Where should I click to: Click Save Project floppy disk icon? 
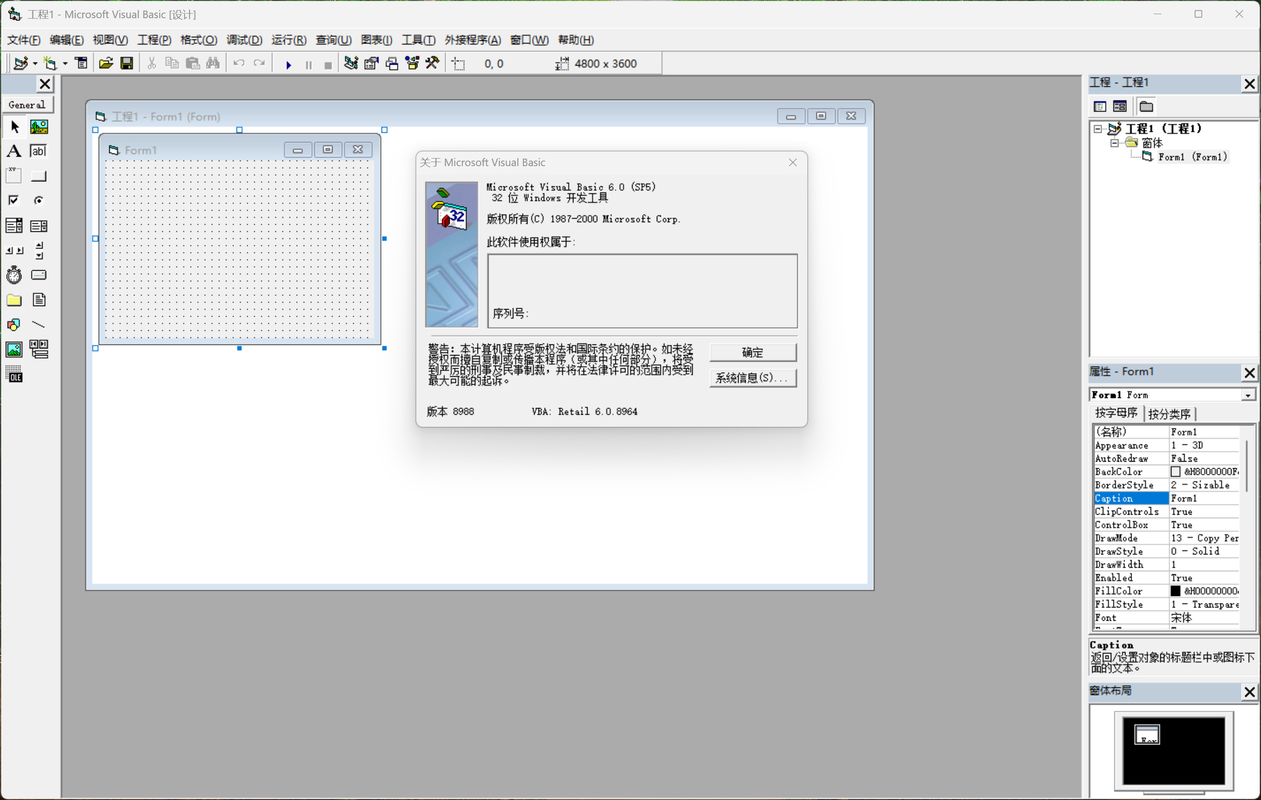click(x=127, y=63)
